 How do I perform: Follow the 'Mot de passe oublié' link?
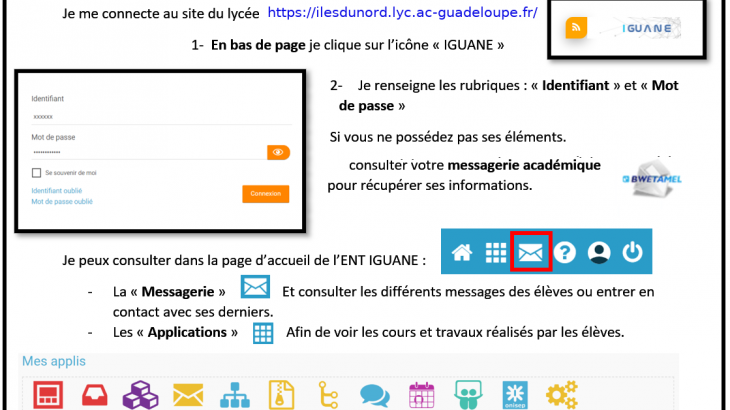coord(62,201)
